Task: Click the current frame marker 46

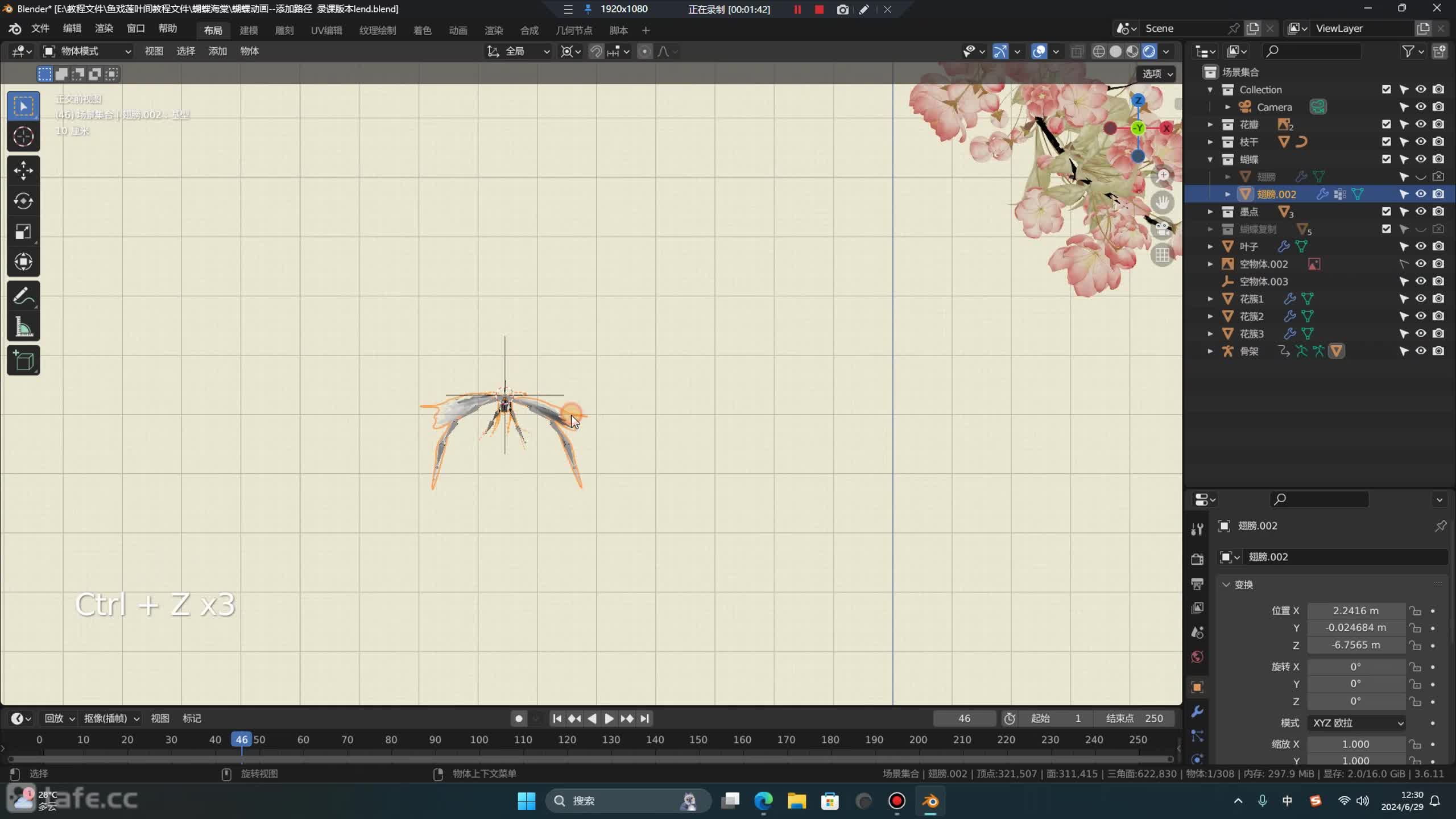Action: pyautogui.click(x=242, y=740)
